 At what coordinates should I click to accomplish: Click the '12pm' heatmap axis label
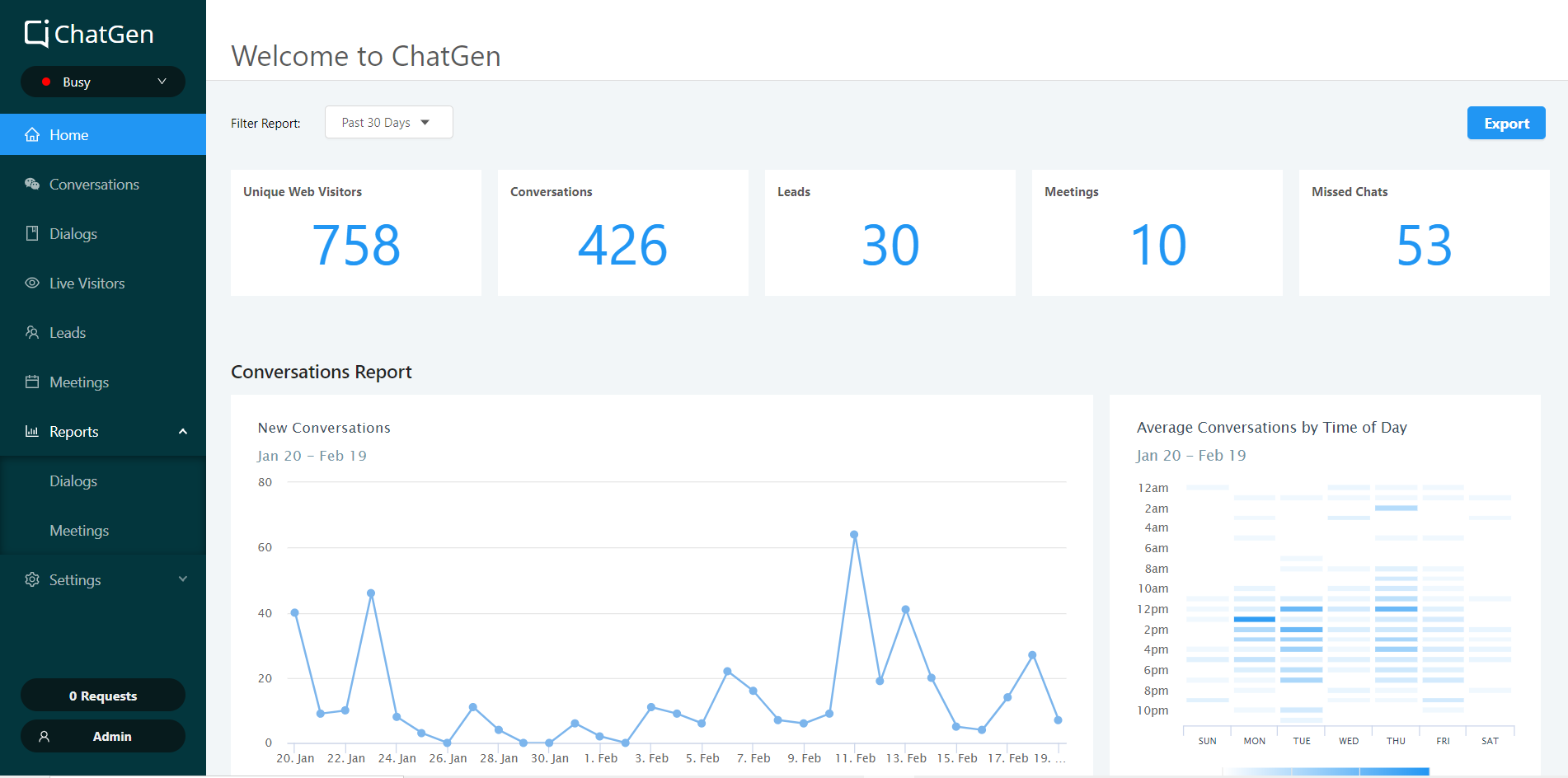point(1153,609)
